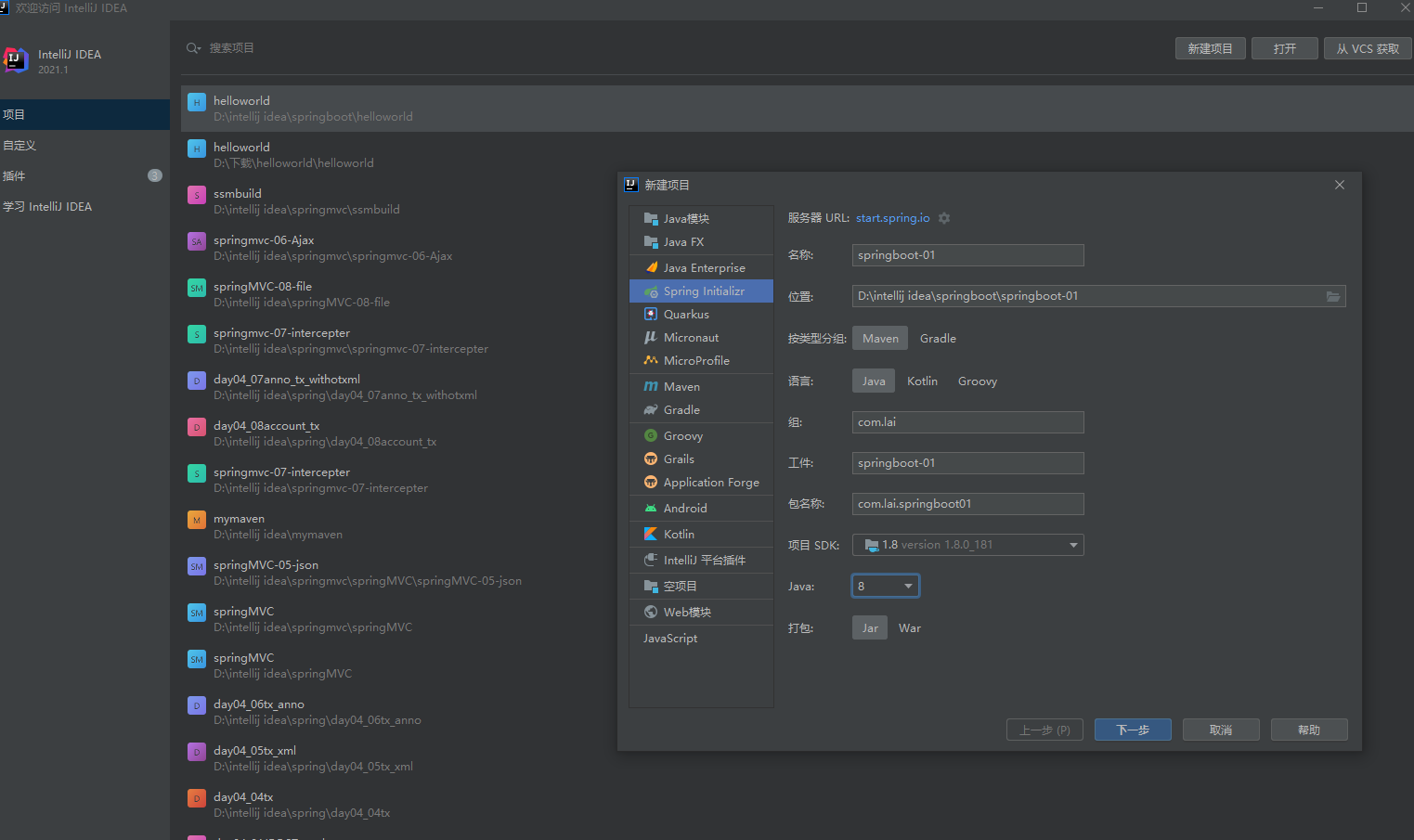
Task: Click 帮助 button in dialog
Action: point(1309,730)
